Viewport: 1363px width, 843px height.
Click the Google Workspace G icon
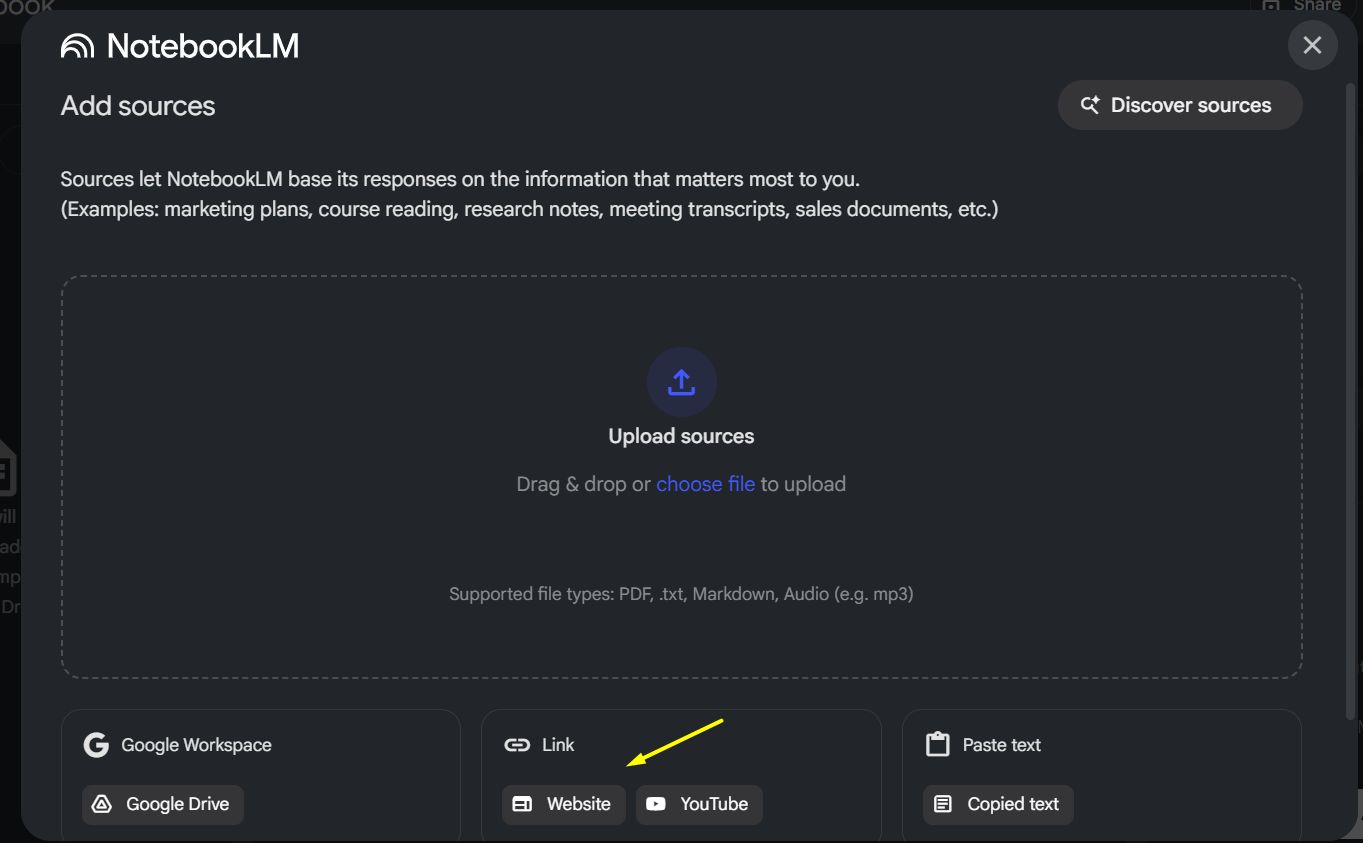coord(96,745)
